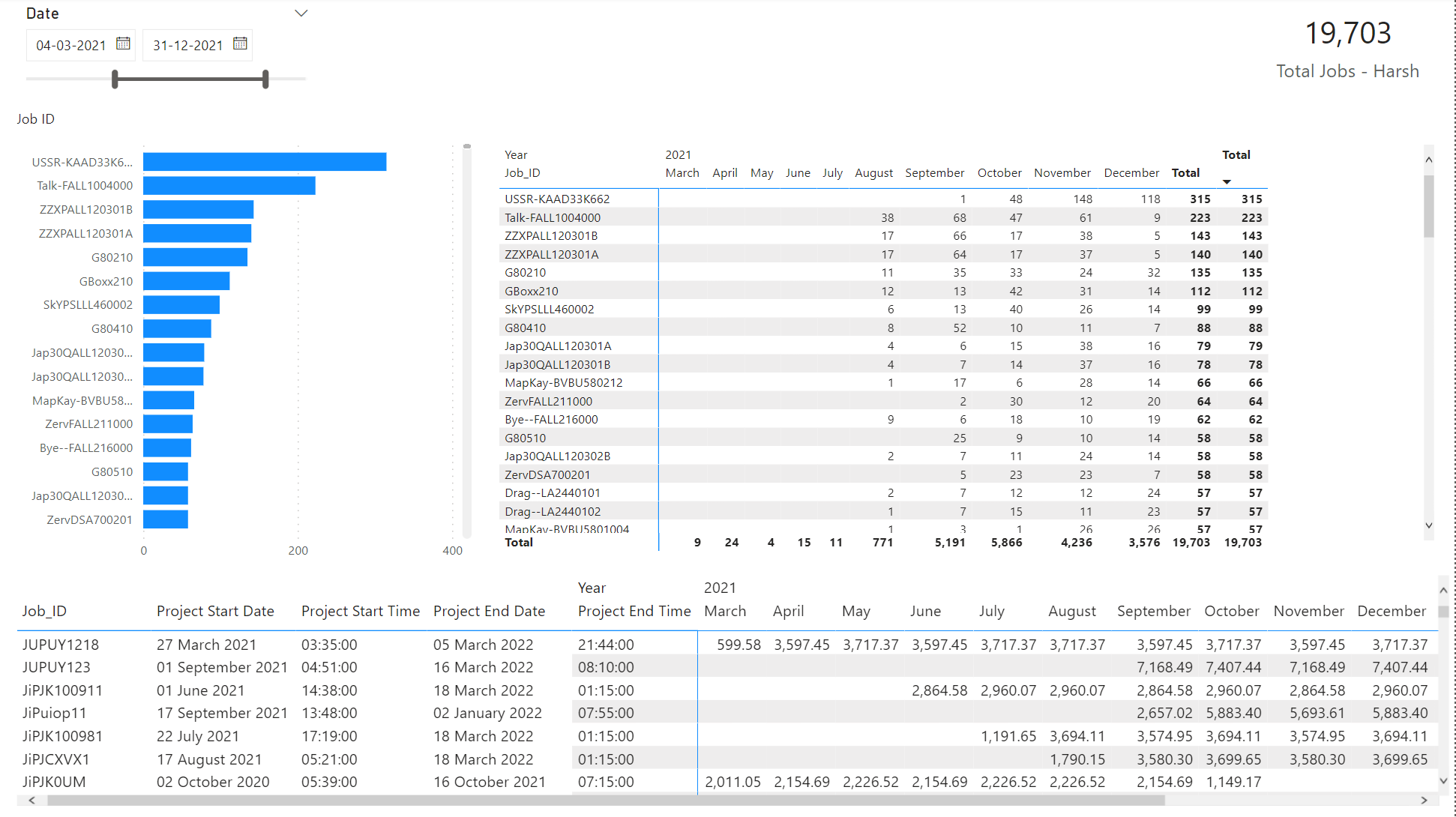Click the left handle of the date range slider
1456x817 pixels.
(x=114, y=78)
